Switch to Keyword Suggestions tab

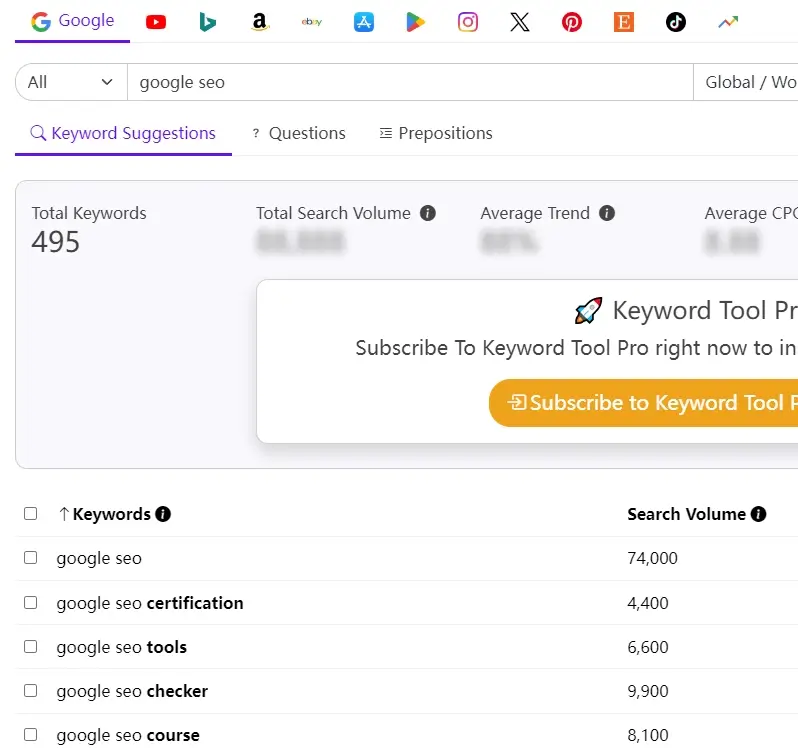(x=123, y=133)
